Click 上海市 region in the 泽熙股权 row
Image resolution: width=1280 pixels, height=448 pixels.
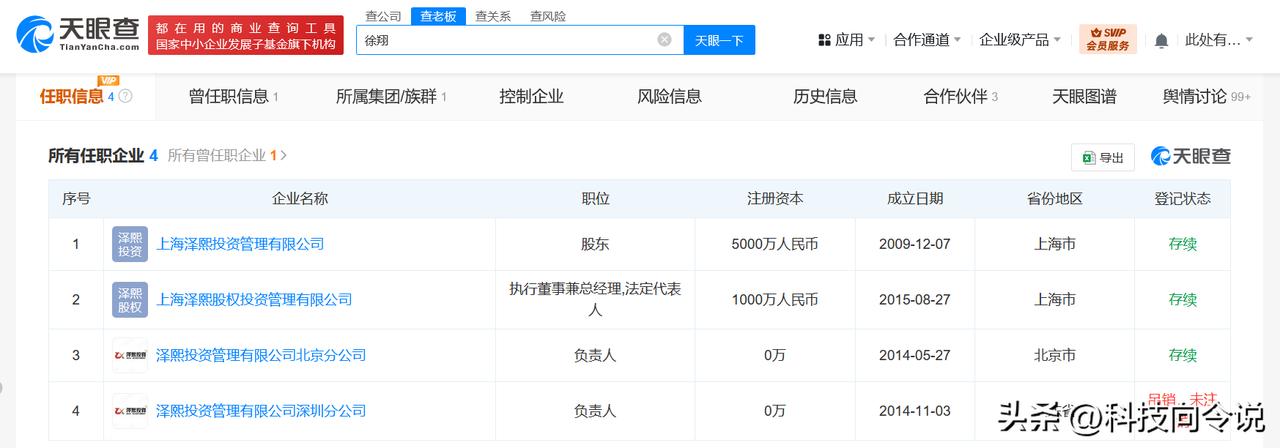[1055, 300]
